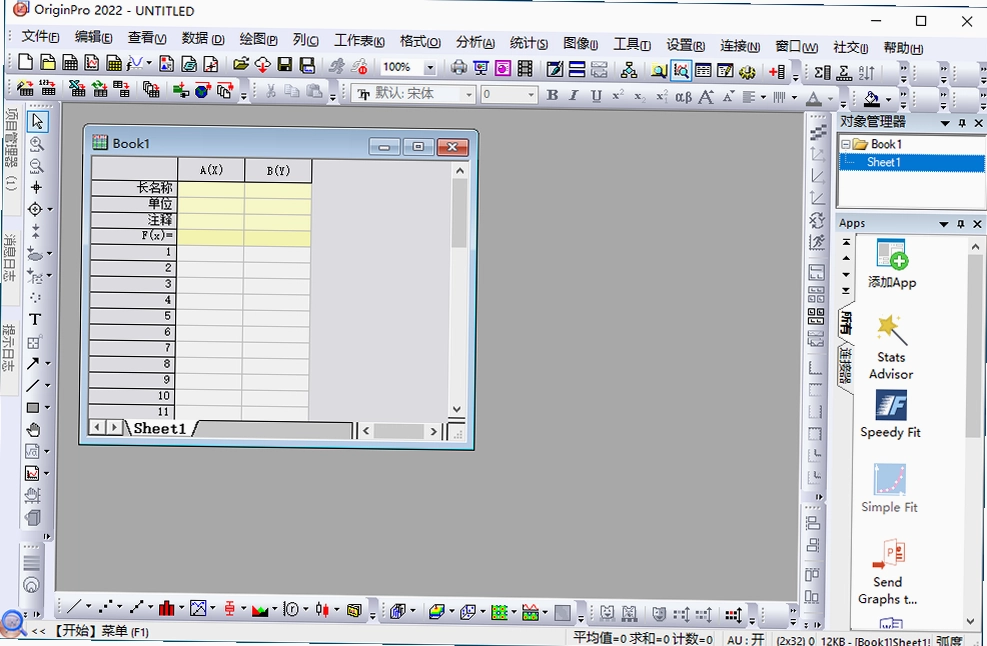The height and width of the screenshot is (646, 987).
Task: Select the Line drawing tool
Action: (x=33, y=385)
